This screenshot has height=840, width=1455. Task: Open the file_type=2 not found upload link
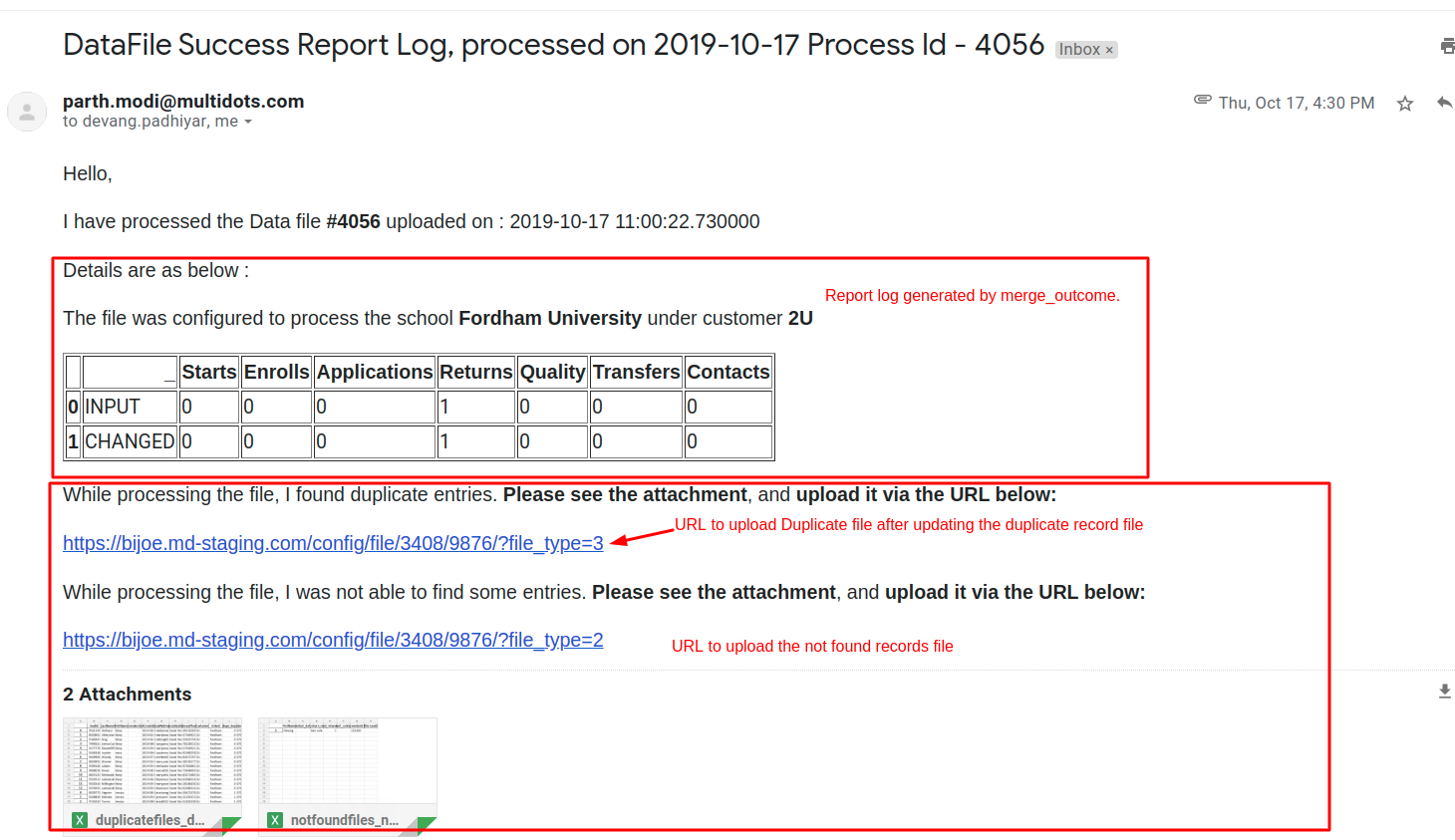[x=333, y=640]
